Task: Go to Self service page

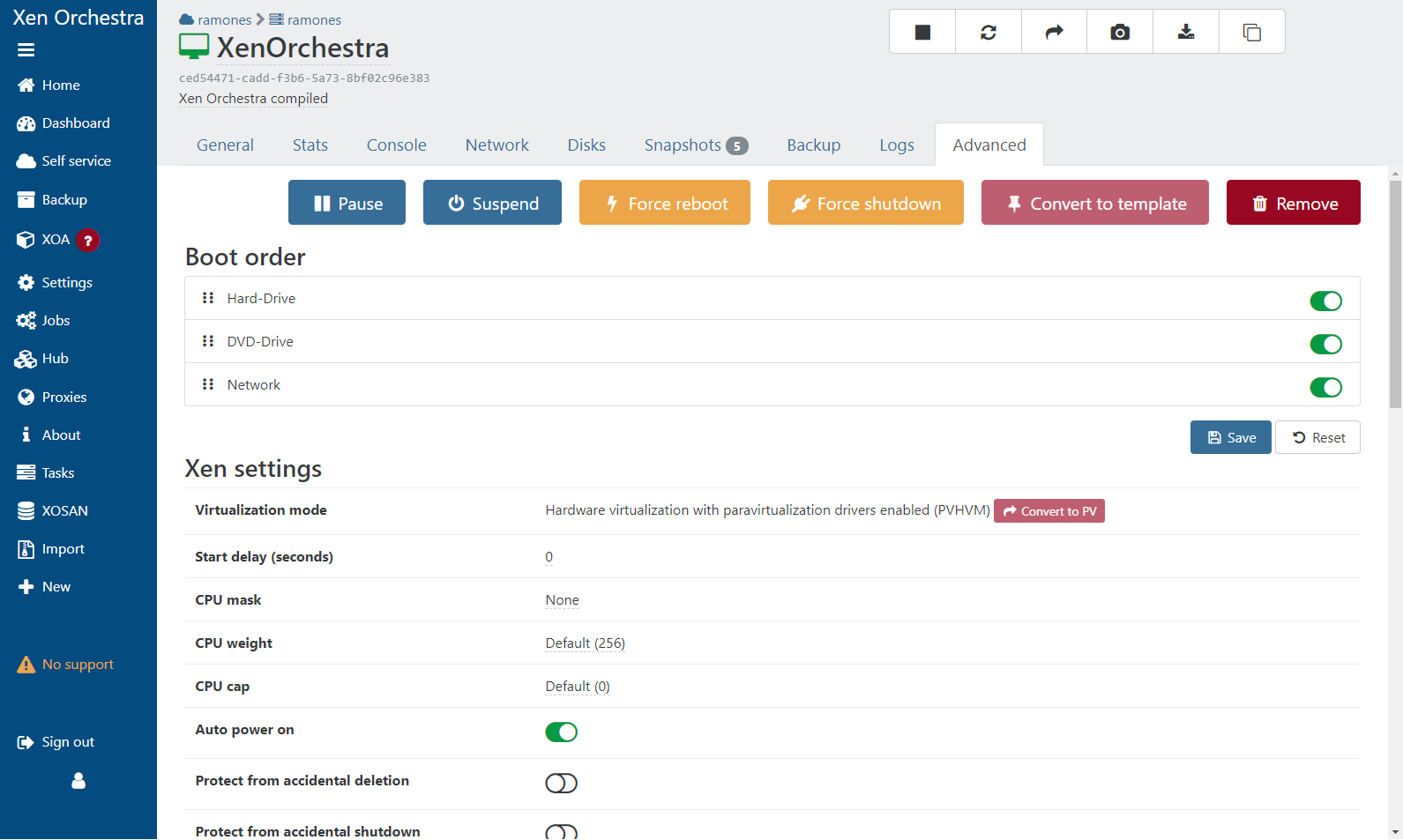Action: coord(63,161)
